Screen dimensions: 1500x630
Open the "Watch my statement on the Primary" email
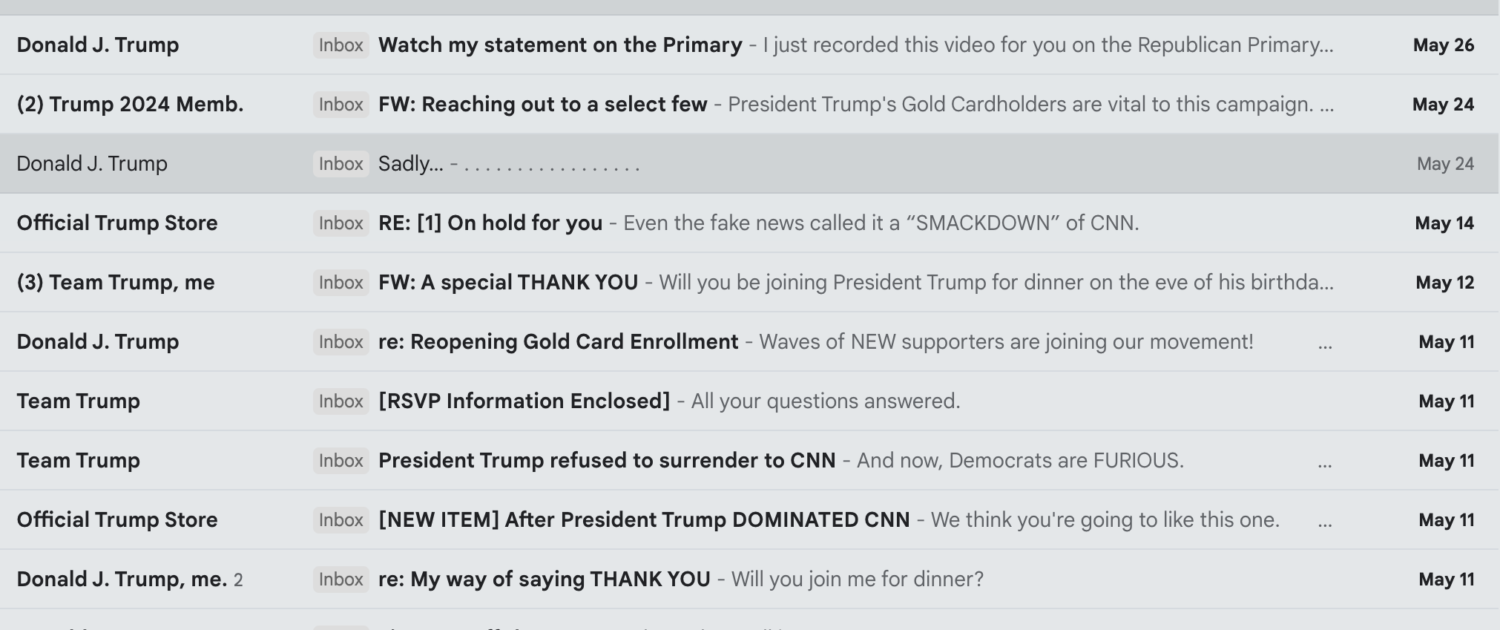(x=560, y=45)
